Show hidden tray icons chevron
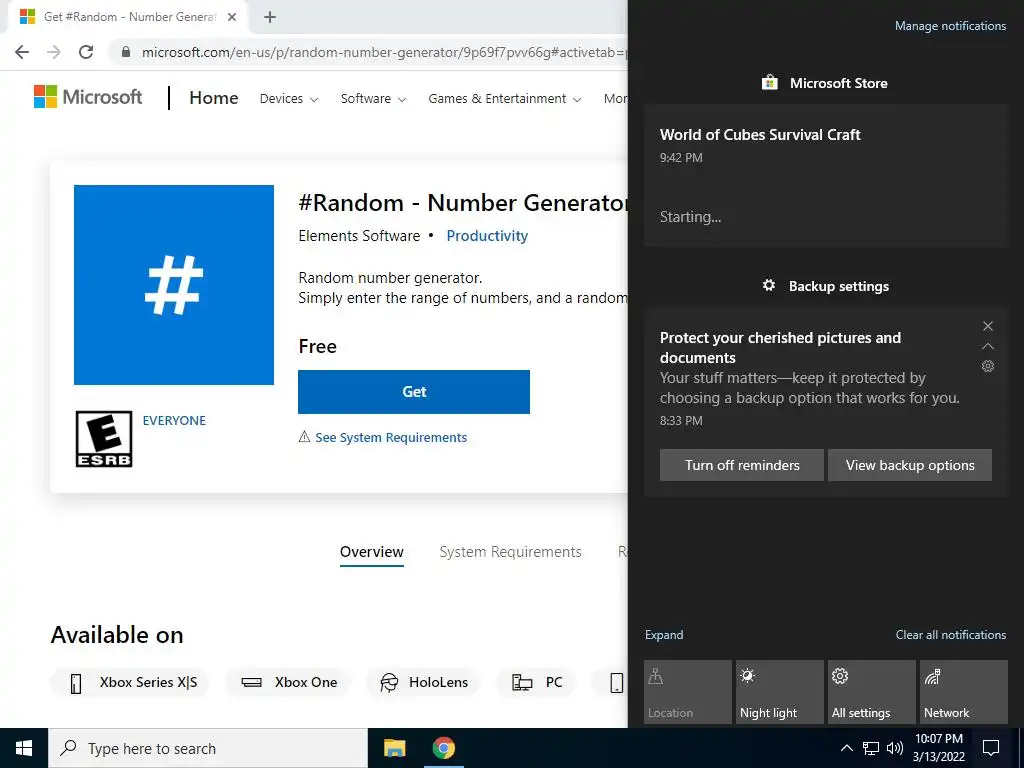Viewport: 1024px width, 768px height. click(846, 748)
